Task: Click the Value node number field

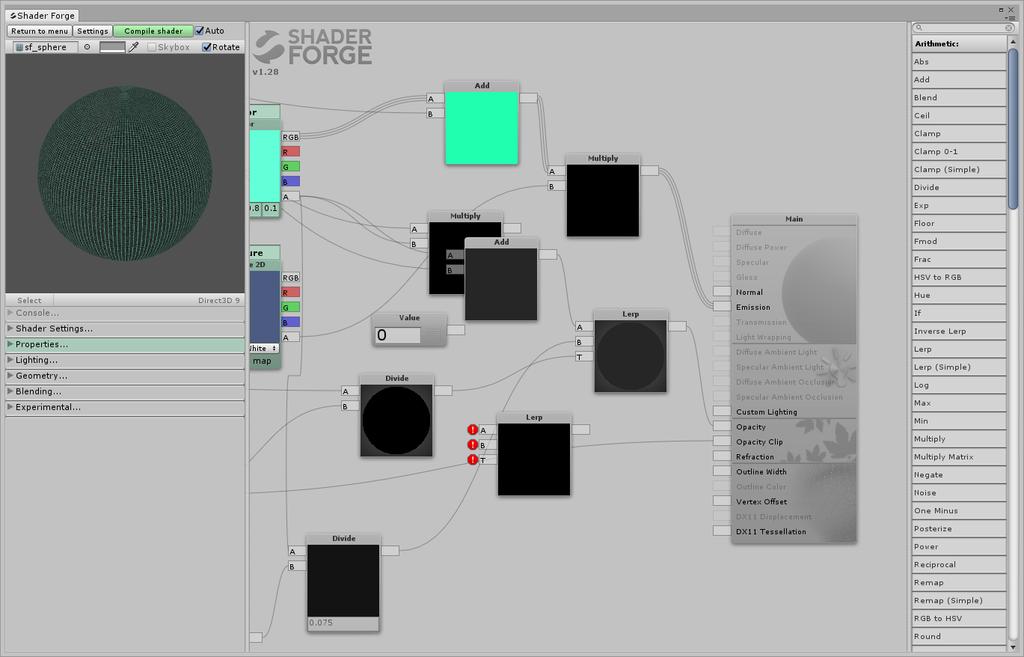Action: pos(398,335)
